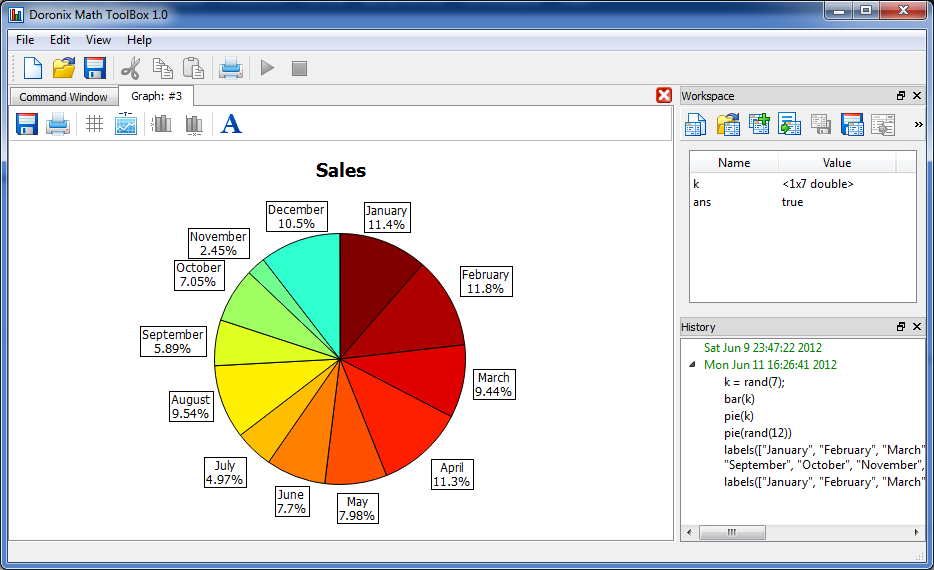The height and width of the screenshot is (570, 934).
Task: Create a new file from main toolbar
Action: pos(33,68)
